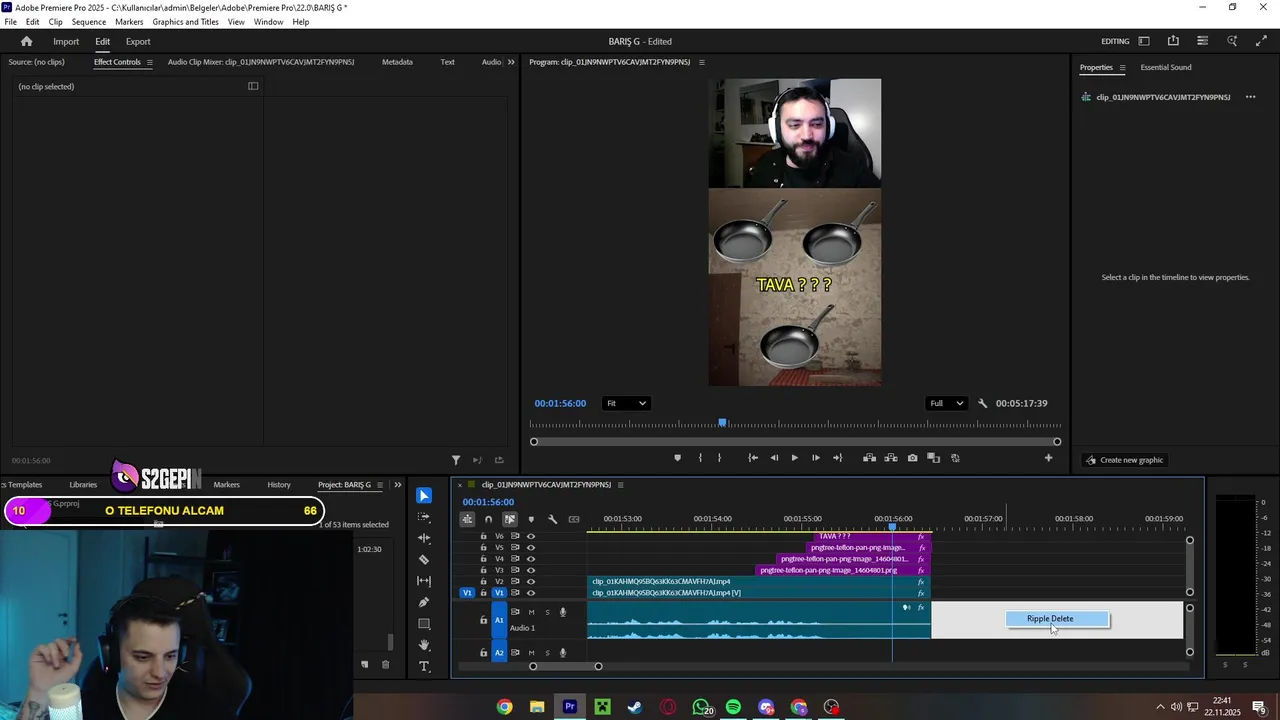Select the Rectangle tool
The height and width of the screenshot is (720, 1280).
point(424,624)
